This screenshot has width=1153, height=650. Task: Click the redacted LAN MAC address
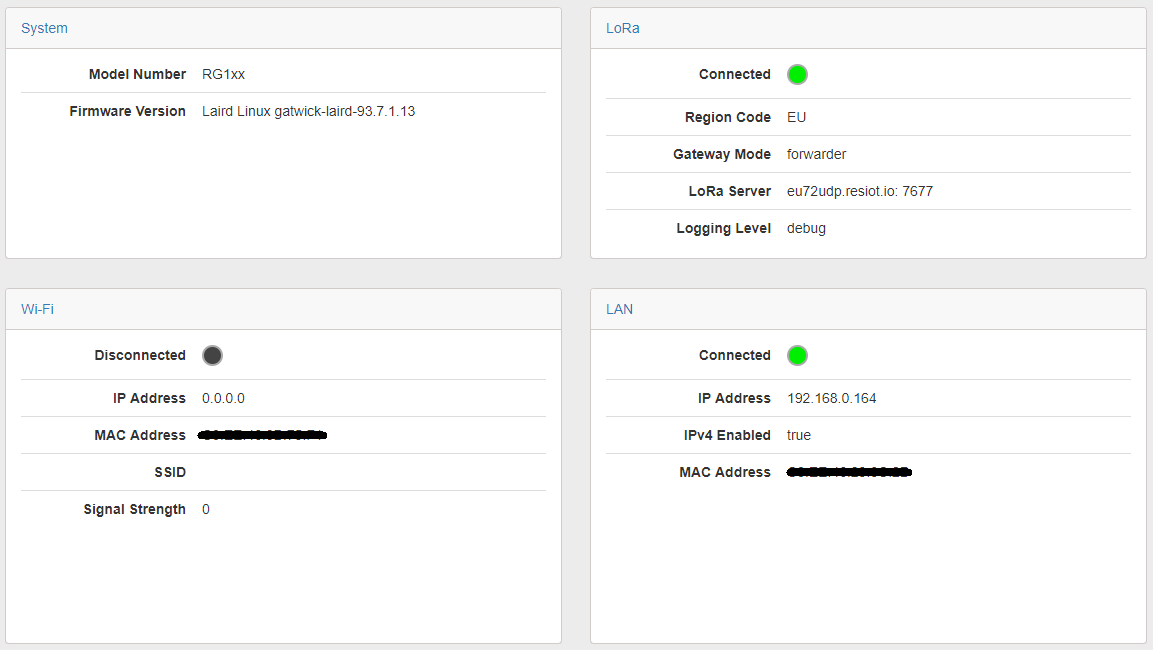(x=849, y=472)
